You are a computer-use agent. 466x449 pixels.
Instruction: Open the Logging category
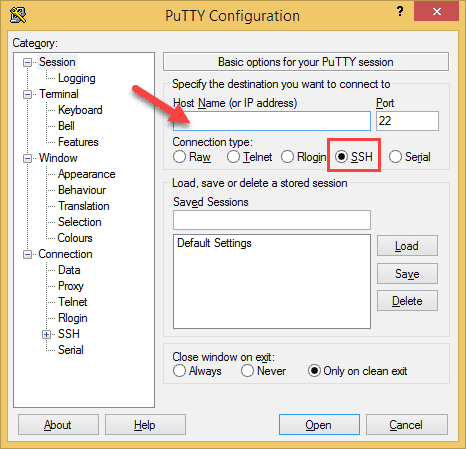click(x=77, y=78)
